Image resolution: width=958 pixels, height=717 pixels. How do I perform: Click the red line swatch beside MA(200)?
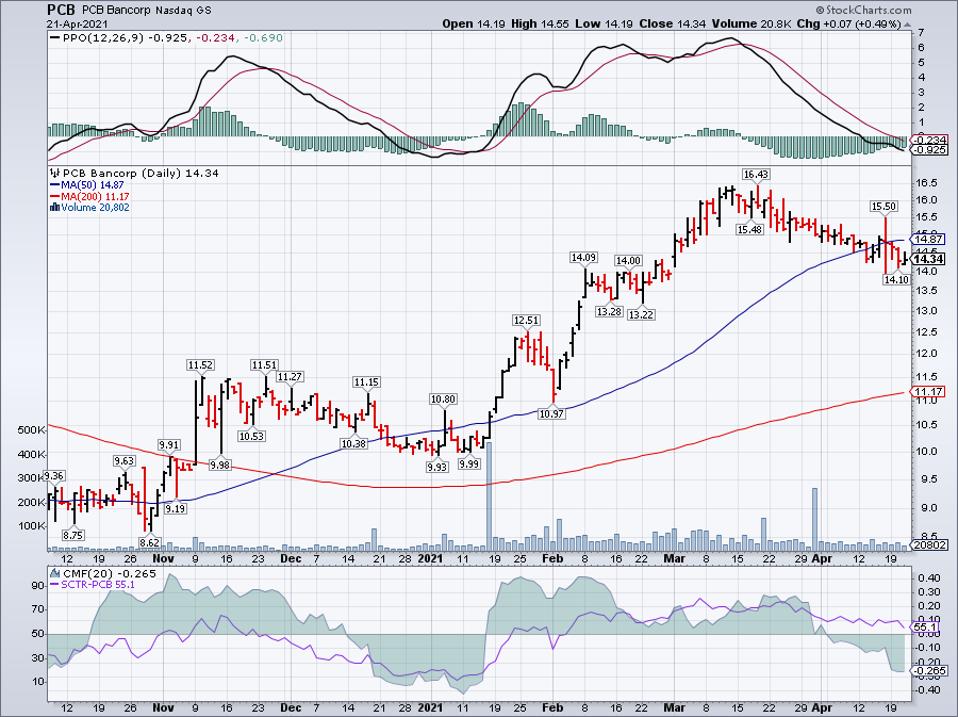pos(54,196)
